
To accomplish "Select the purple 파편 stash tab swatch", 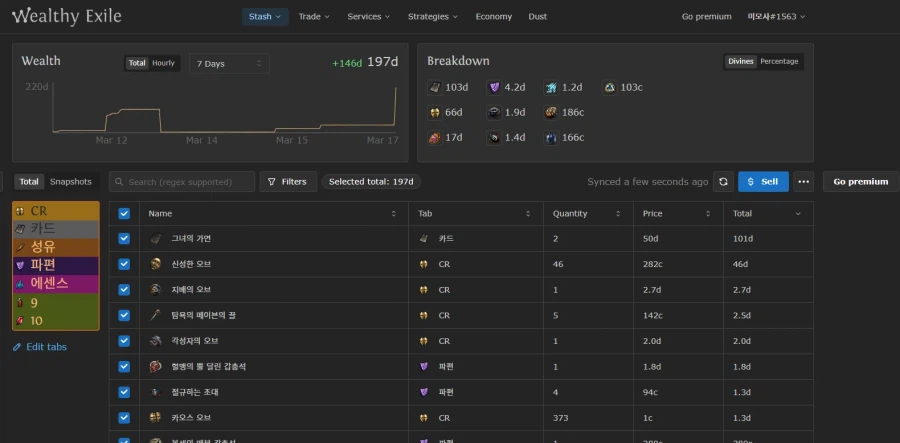I will point(56,265).
